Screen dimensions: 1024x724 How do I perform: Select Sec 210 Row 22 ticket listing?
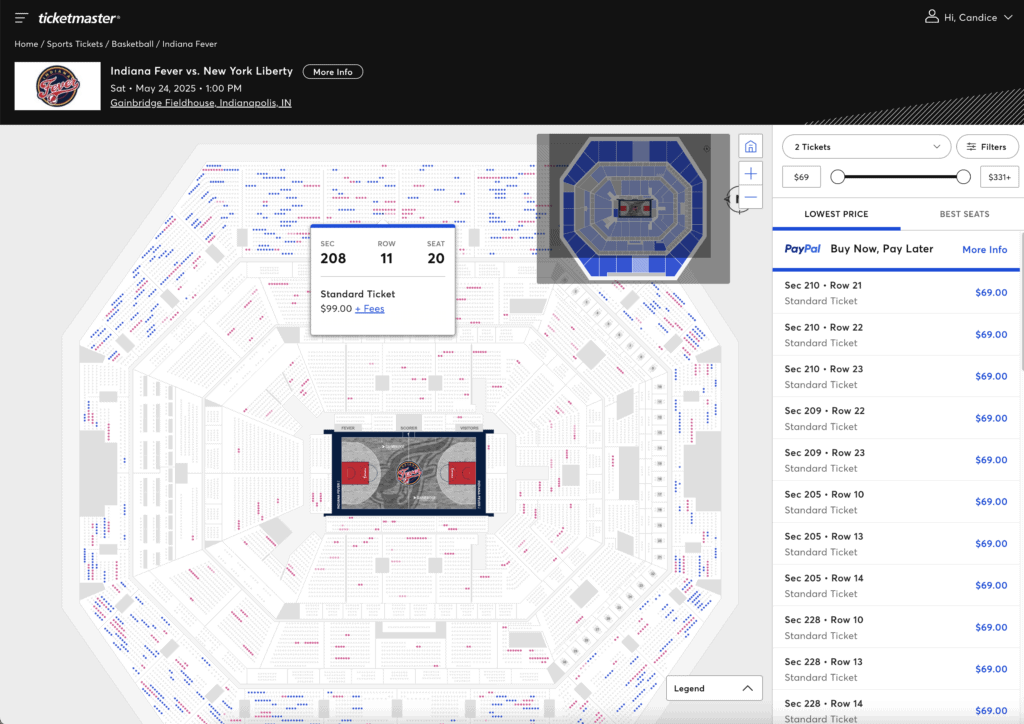(x=896, y=335)
